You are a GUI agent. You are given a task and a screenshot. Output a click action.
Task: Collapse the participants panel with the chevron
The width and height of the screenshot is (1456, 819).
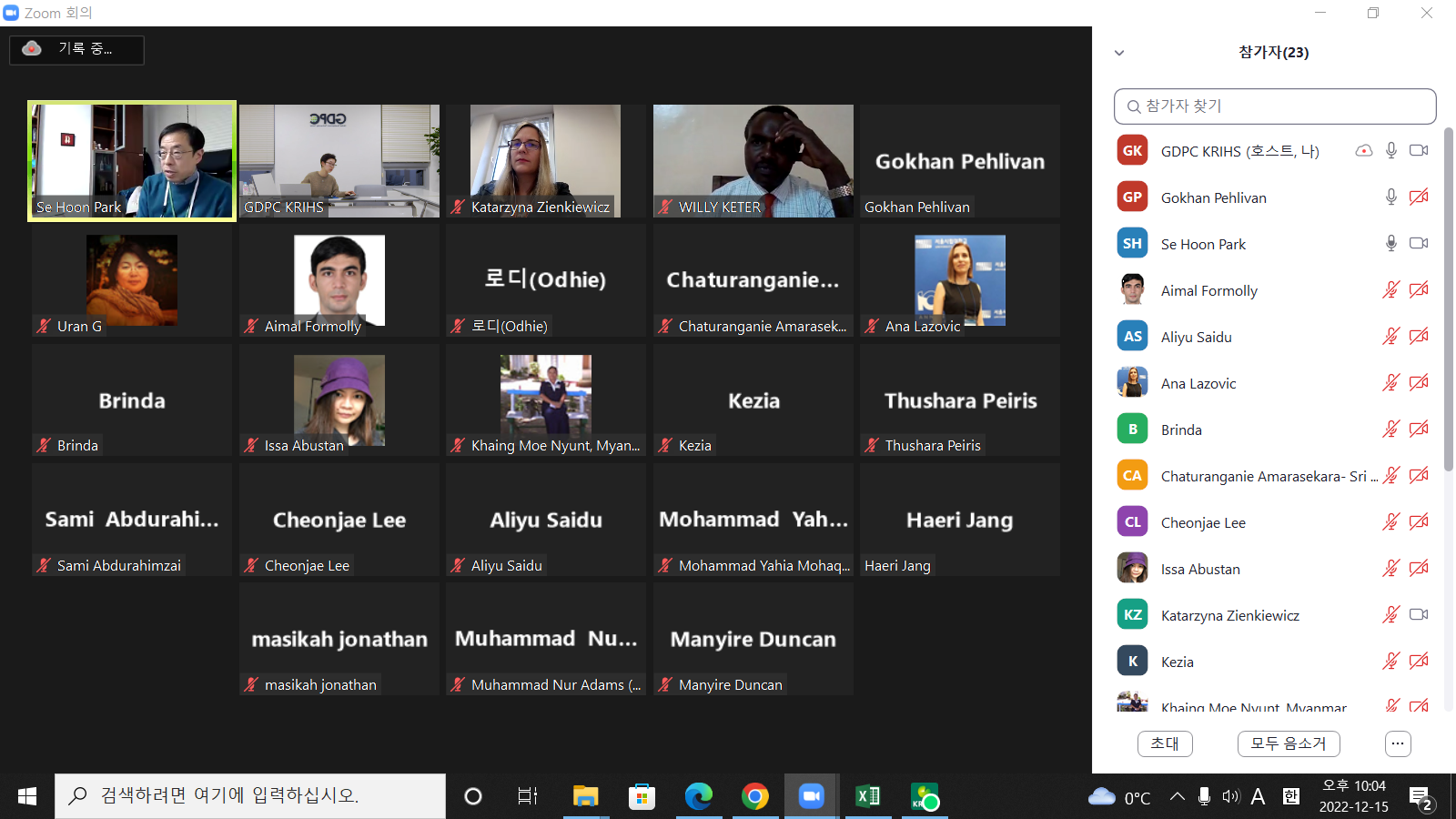(x=1118, y=53)
